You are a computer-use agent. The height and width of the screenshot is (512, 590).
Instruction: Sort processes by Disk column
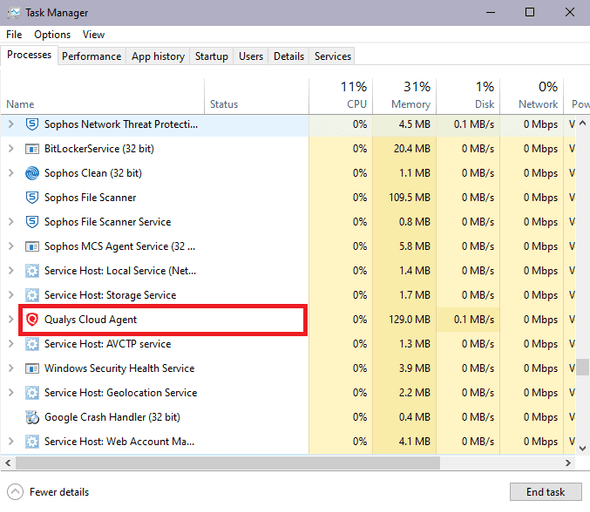pyautogui.click(x=468, y=96)
